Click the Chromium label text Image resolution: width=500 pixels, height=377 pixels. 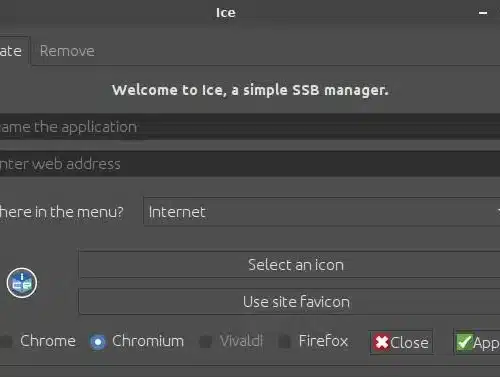[148, 341]
